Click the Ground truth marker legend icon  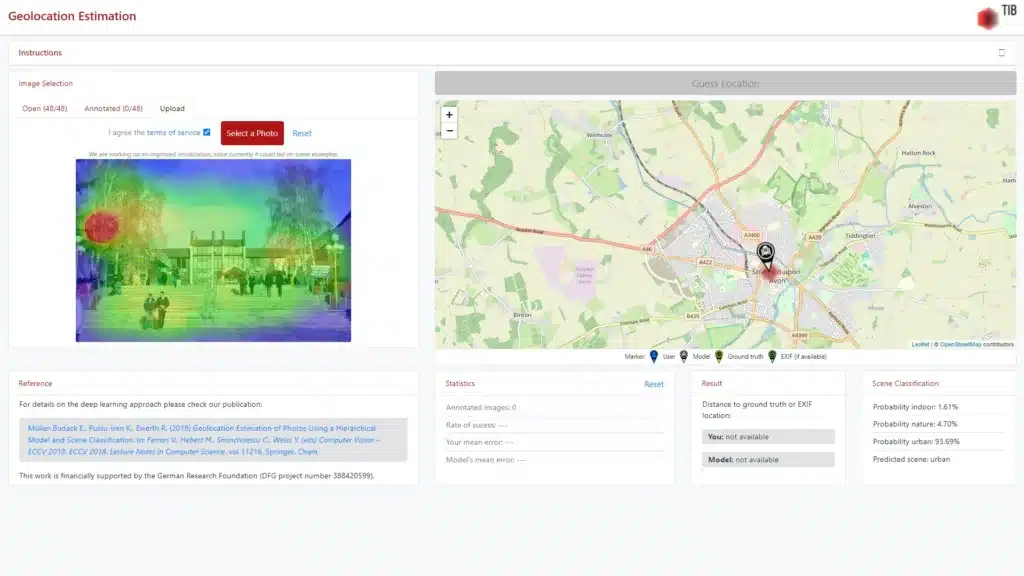pyautogui.click(x=719, y=357)
